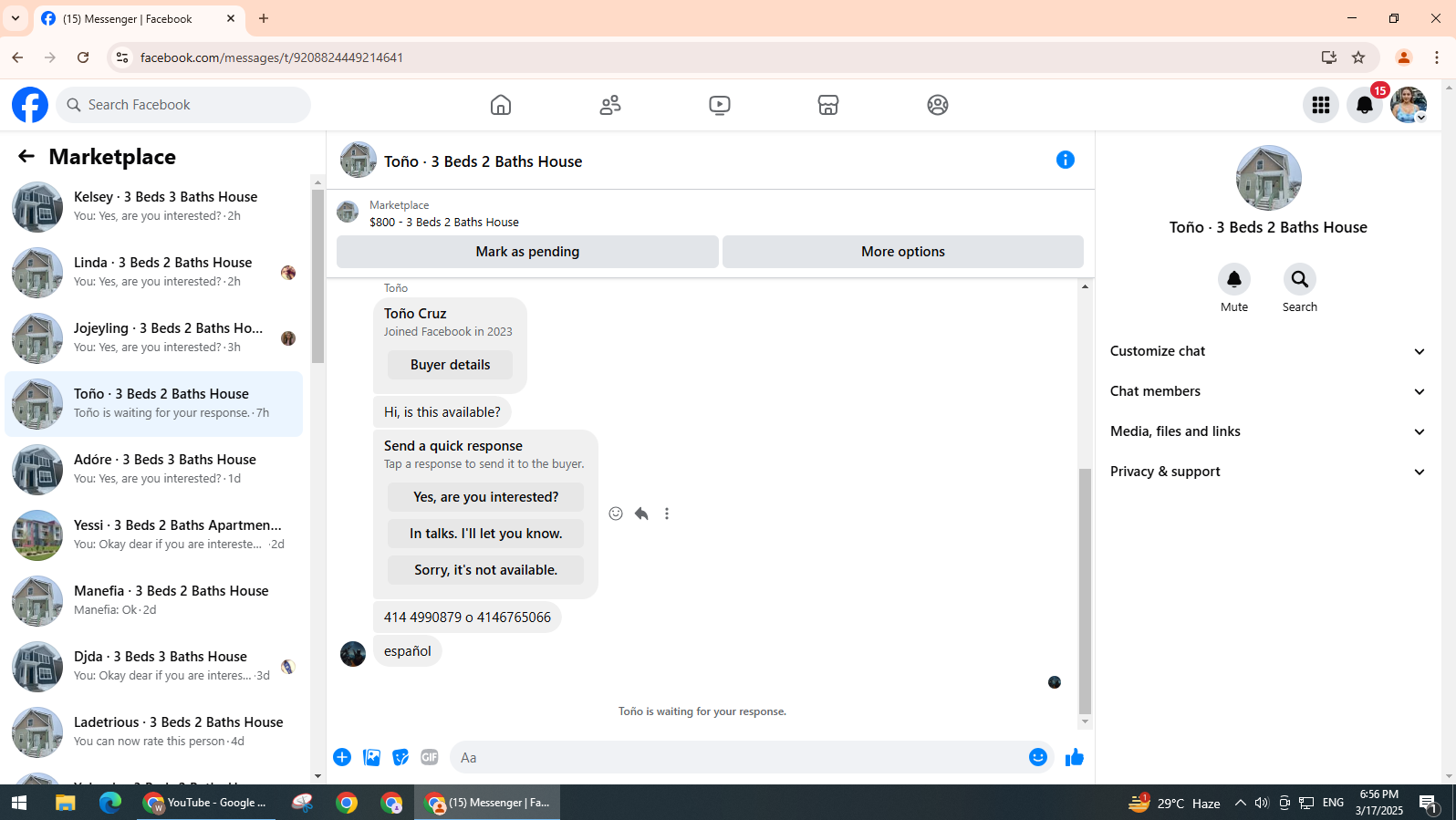View Buyer details for Toño Cruz

450,365
